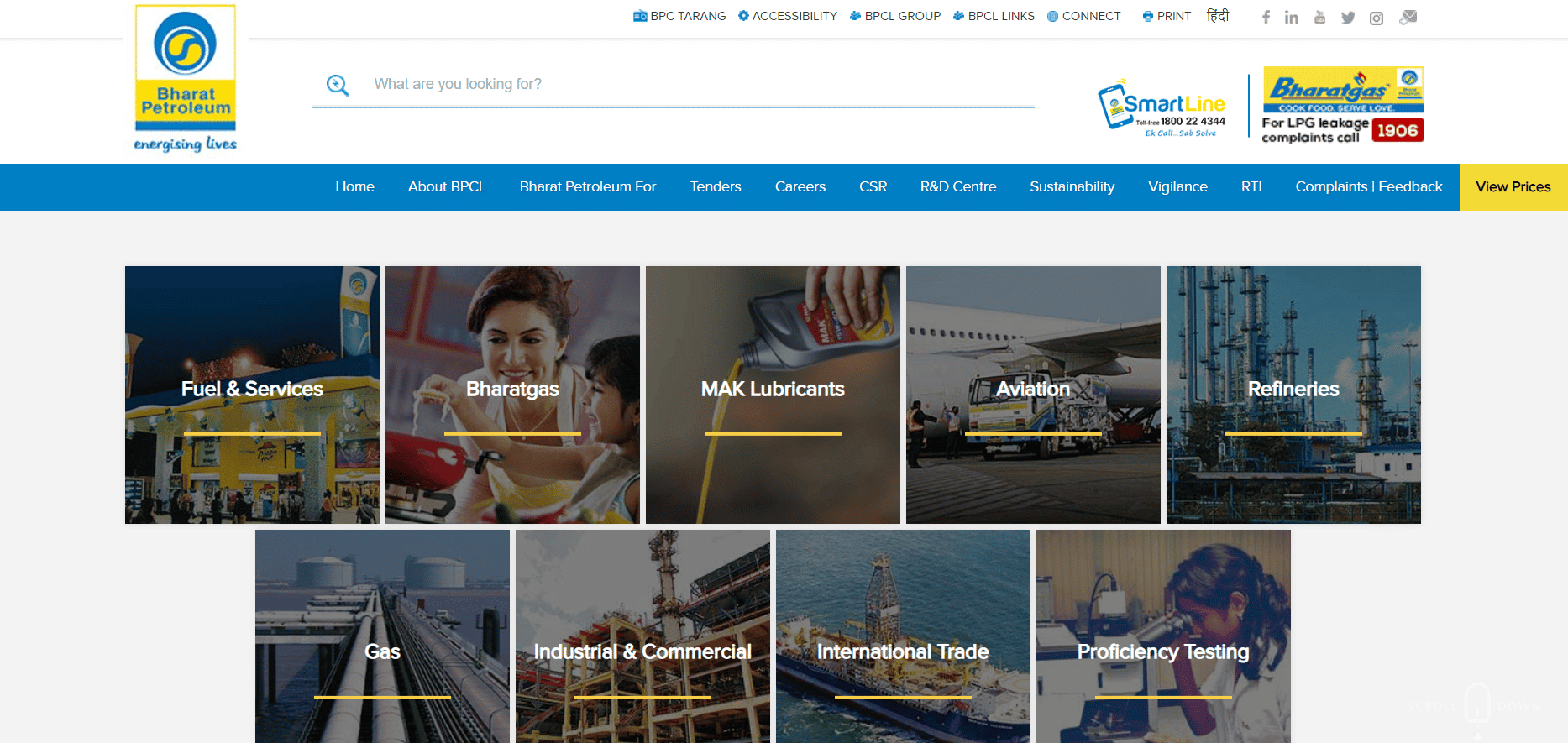The width and height of the screenshot is (1568, 743).
Task: Open Complaints | Feedback menu item
Action: 1369,186
